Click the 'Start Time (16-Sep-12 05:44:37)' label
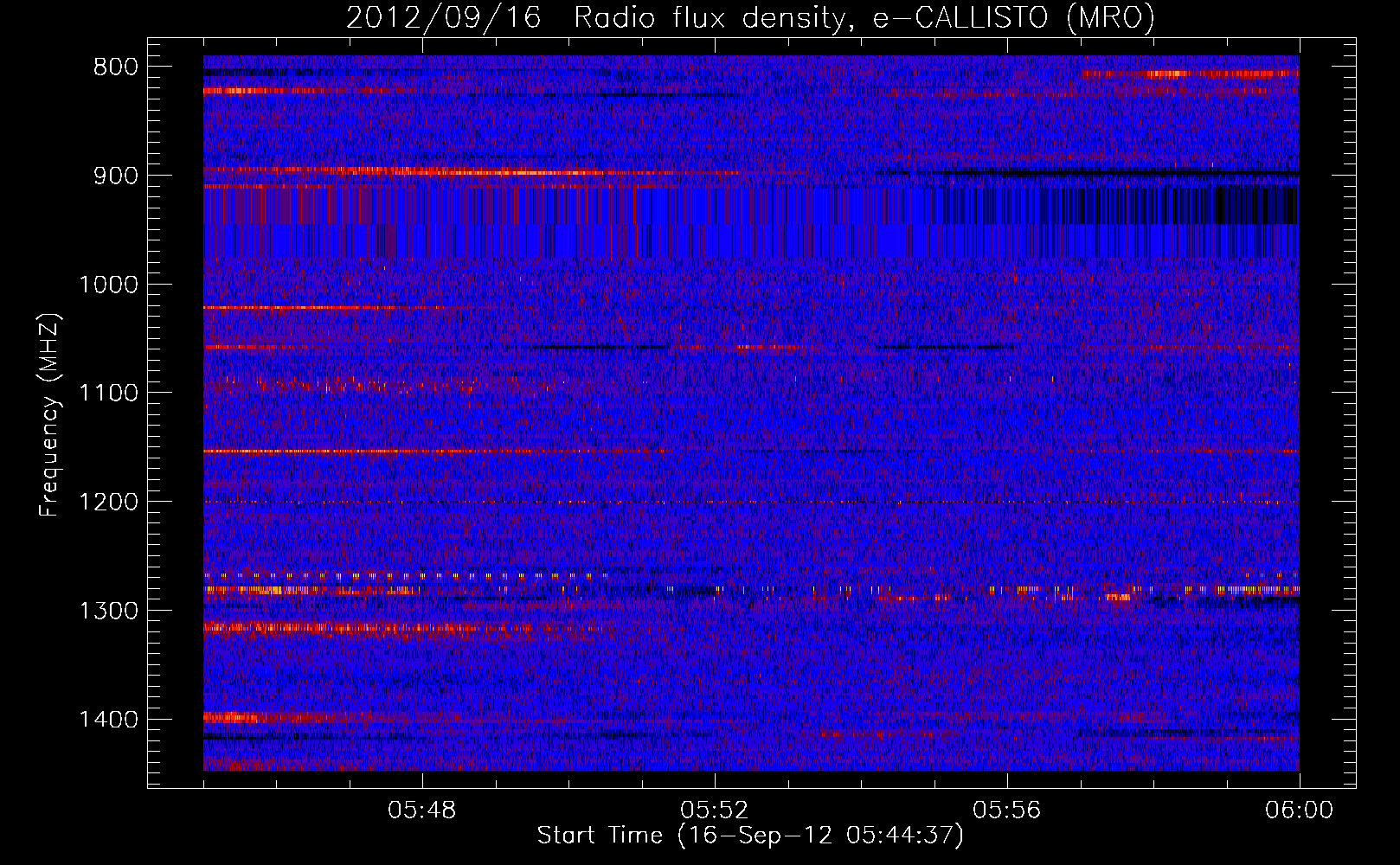This screenshot has width=1400, height=865. (750, 836)
